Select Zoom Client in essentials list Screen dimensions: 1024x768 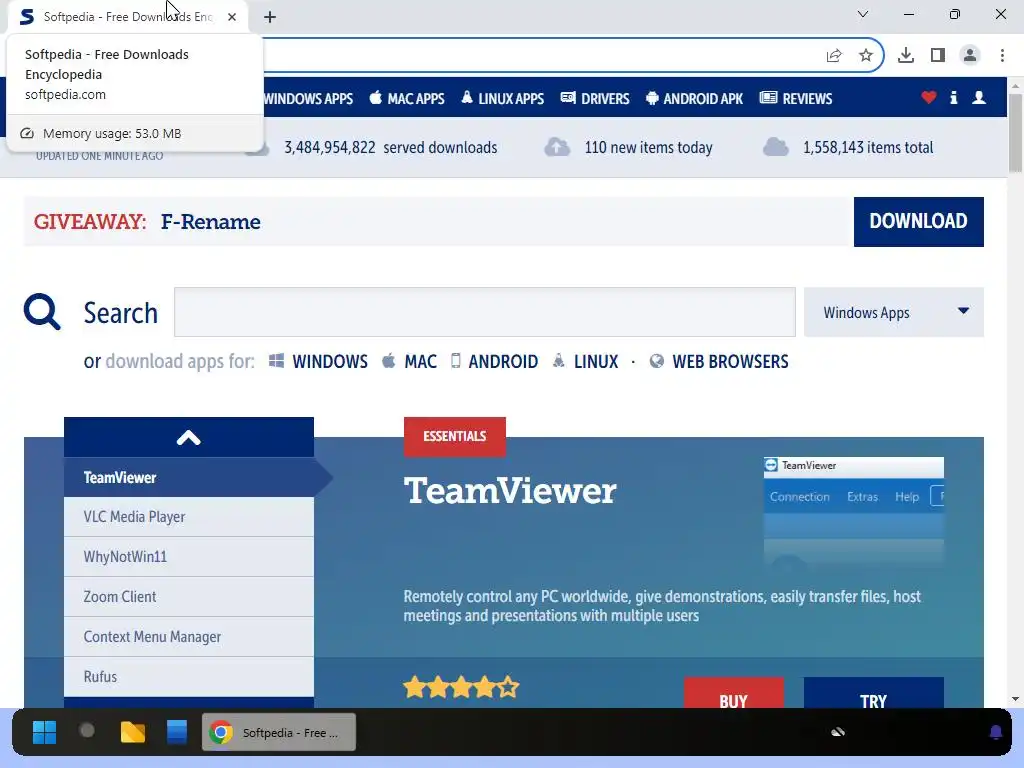[x=189, y=596]
